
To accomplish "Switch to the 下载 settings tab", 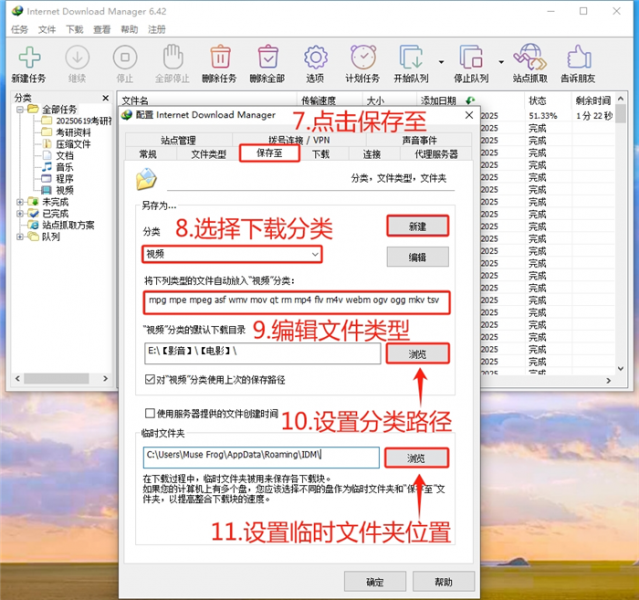I will point(321,154).
